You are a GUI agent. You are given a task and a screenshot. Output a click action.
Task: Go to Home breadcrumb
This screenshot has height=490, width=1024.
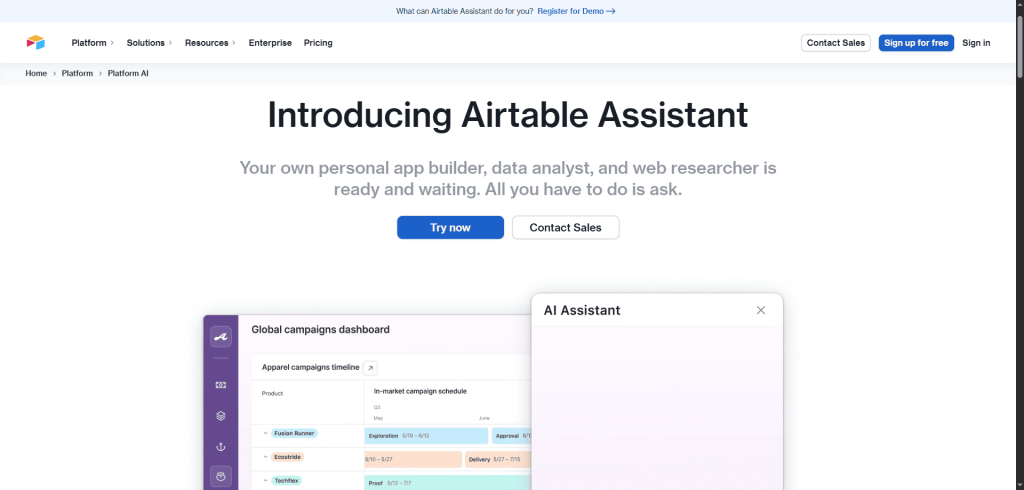pyautogui.click(x=36, y=73)
